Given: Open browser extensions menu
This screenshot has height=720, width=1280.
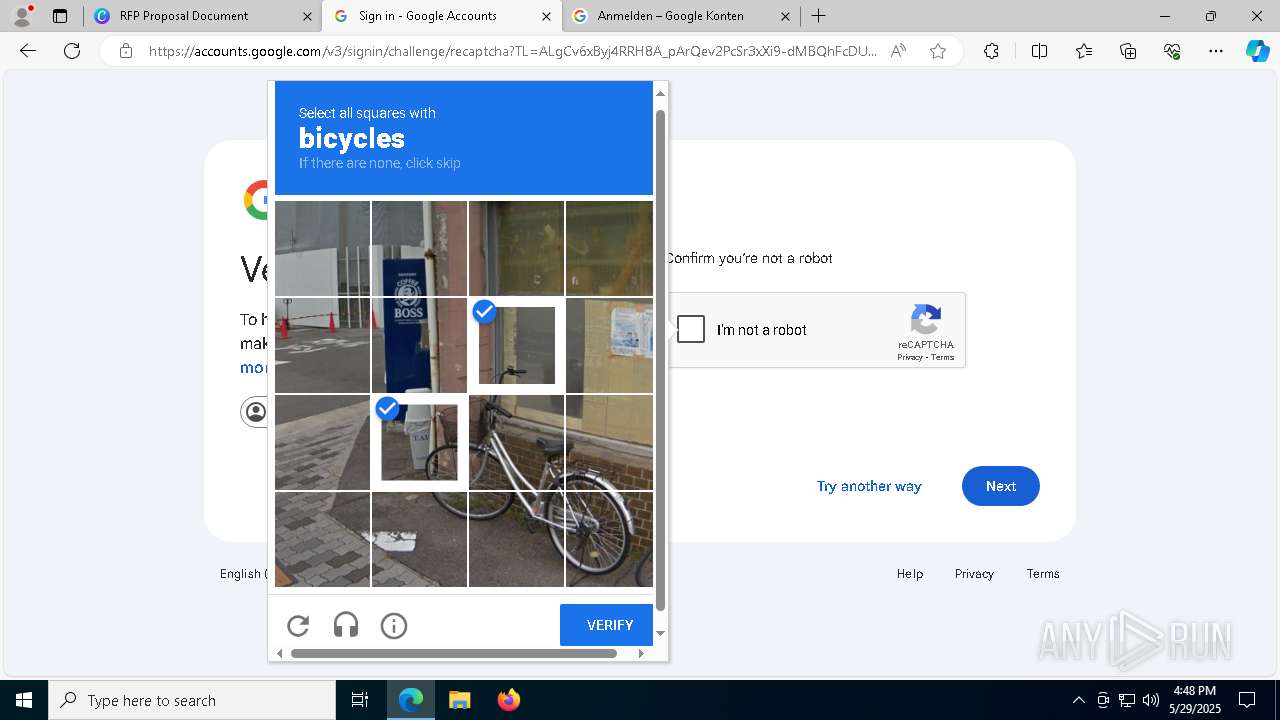Looking at the screenshot, I should [x=991, y=51].
